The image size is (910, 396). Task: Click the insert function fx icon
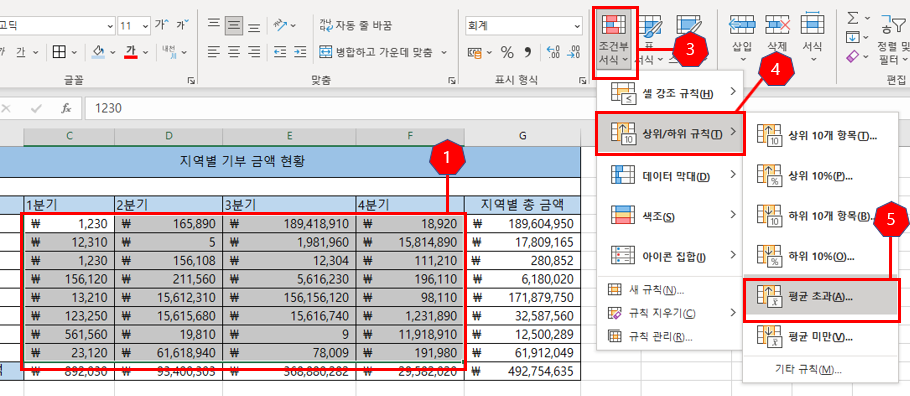click(66, 108)
